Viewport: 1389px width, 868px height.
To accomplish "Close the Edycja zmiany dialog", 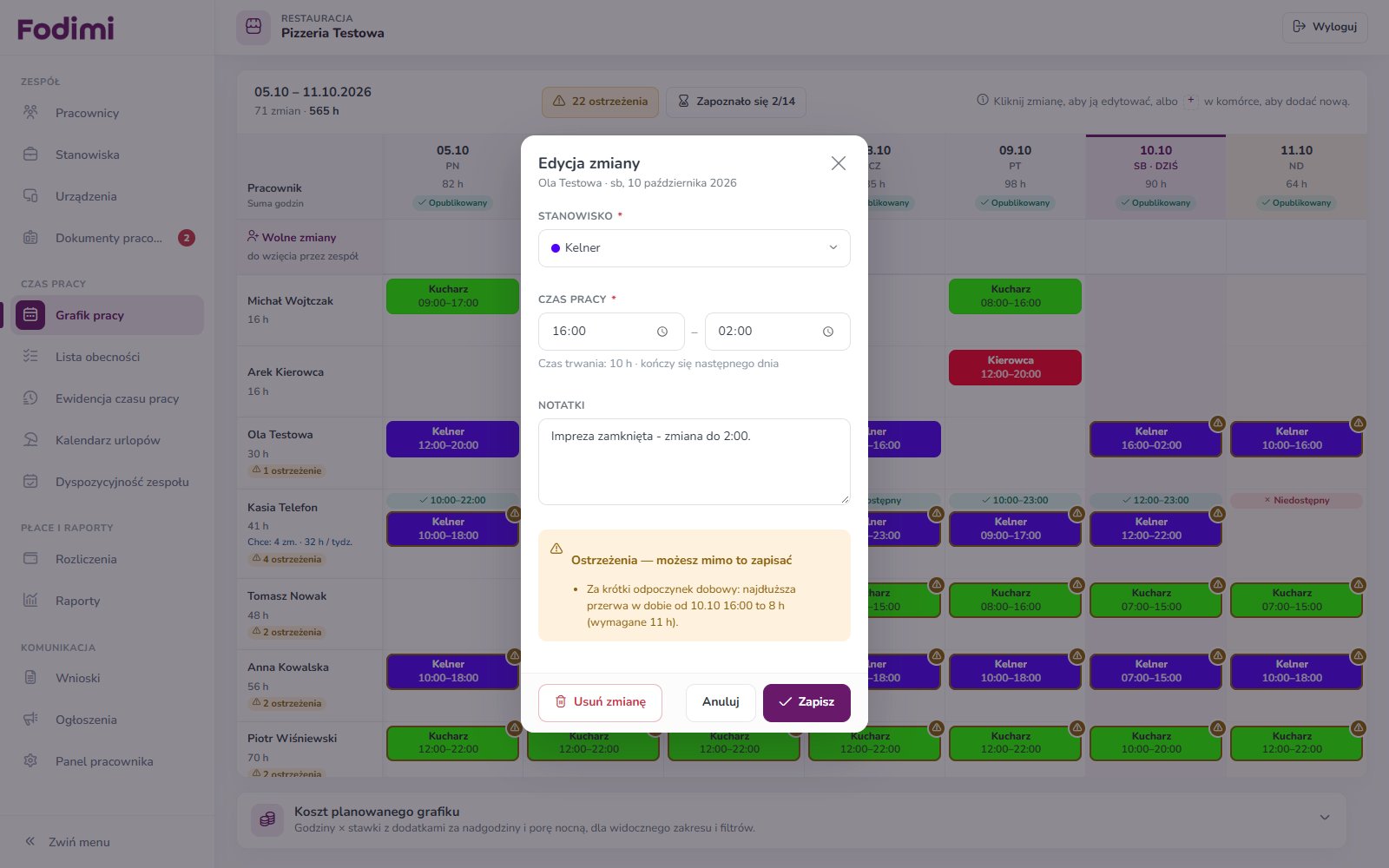I will coord(838,163).
